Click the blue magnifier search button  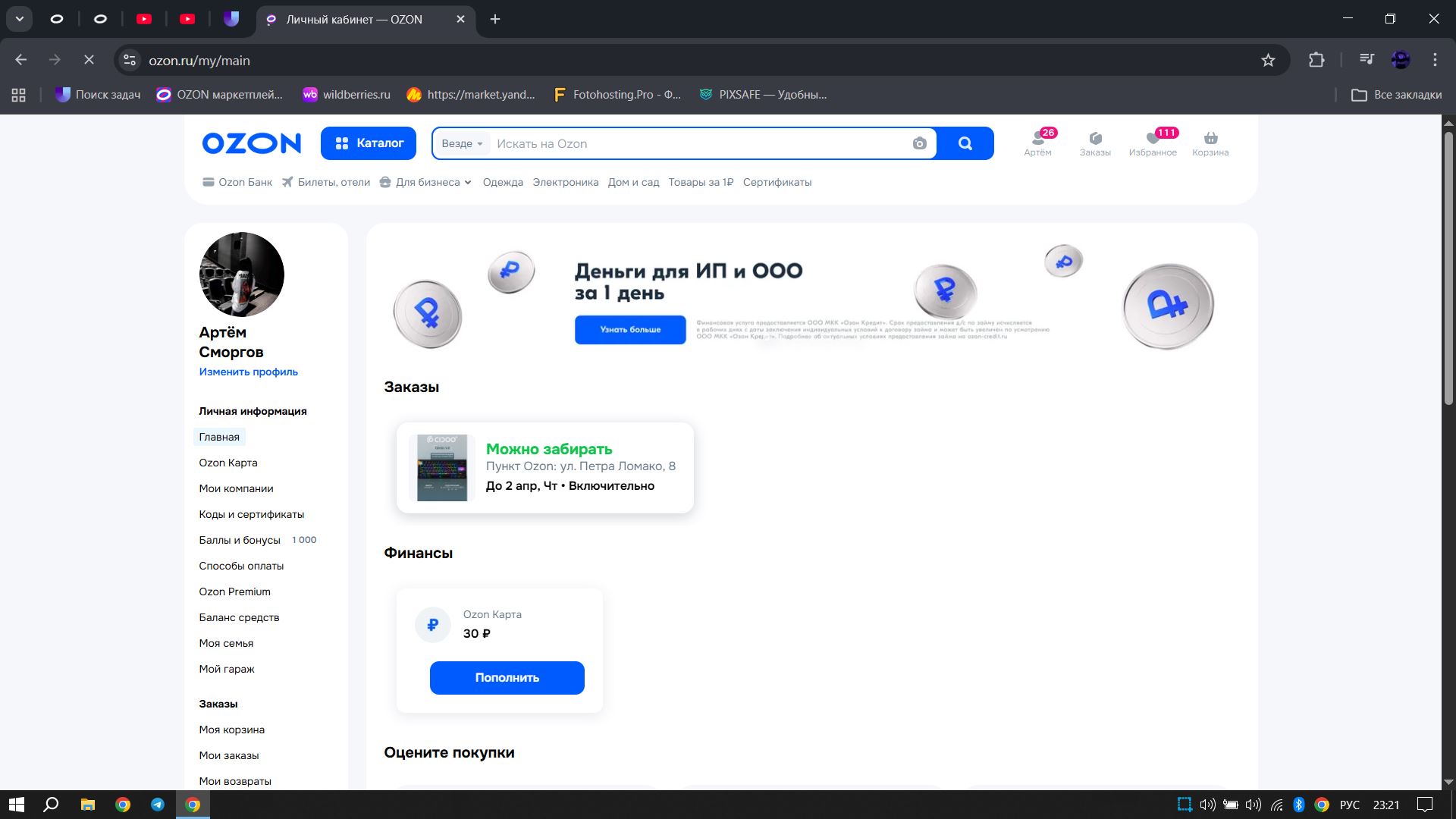[965, 143]
